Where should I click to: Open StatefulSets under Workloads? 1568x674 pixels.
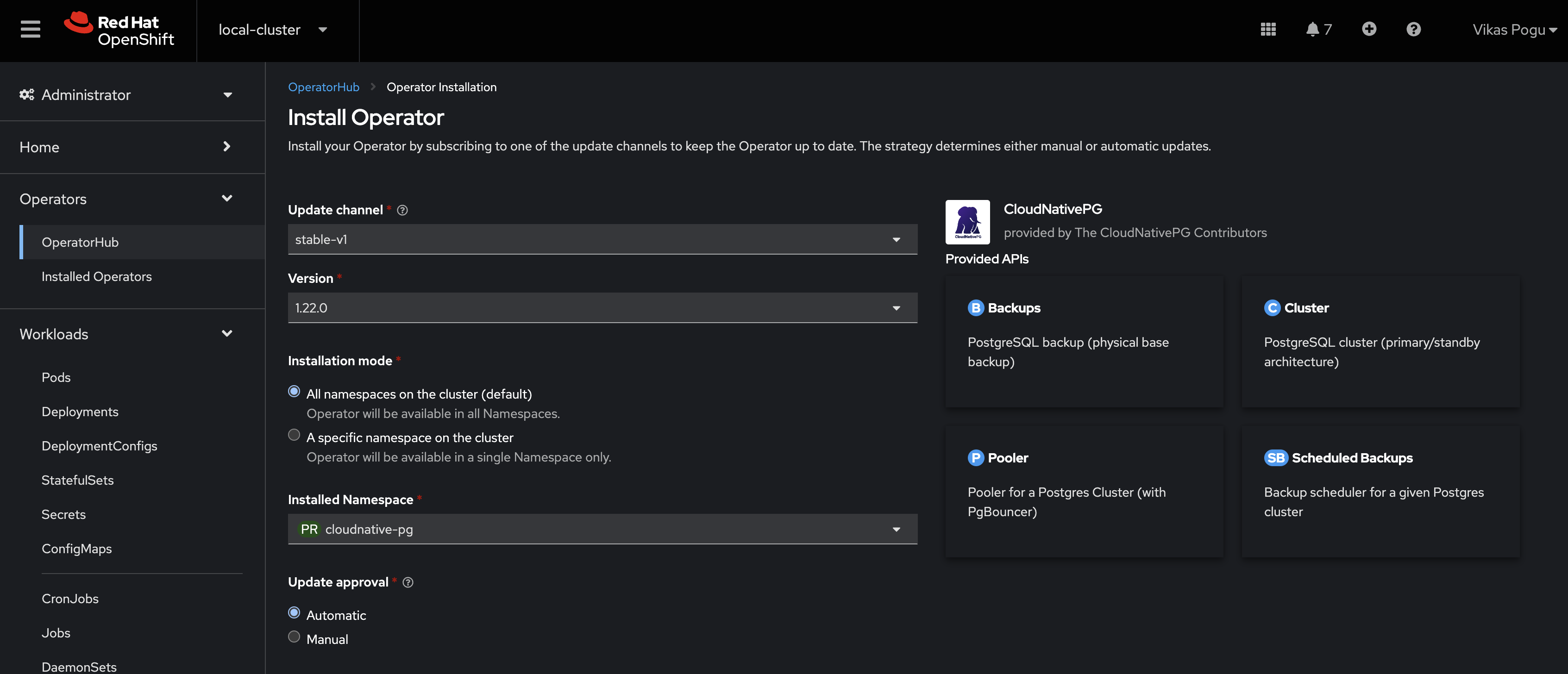tap(77, 480)
